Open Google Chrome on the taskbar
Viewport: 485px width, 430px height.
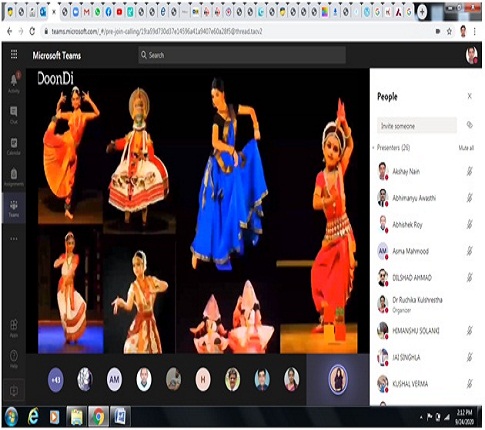pos(98,417)
